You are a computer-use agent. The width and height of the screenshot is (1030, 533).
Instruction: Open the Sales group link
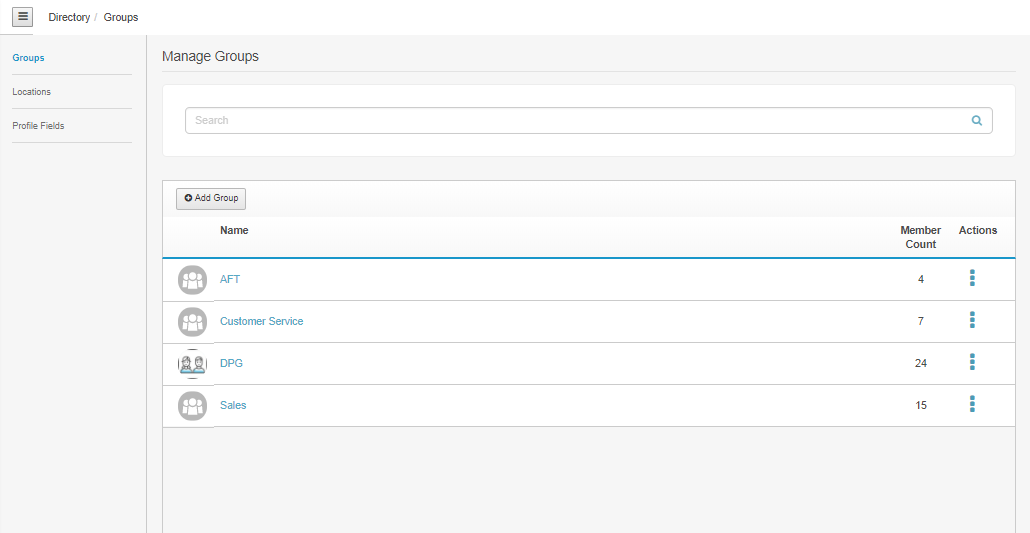(233, 406)
